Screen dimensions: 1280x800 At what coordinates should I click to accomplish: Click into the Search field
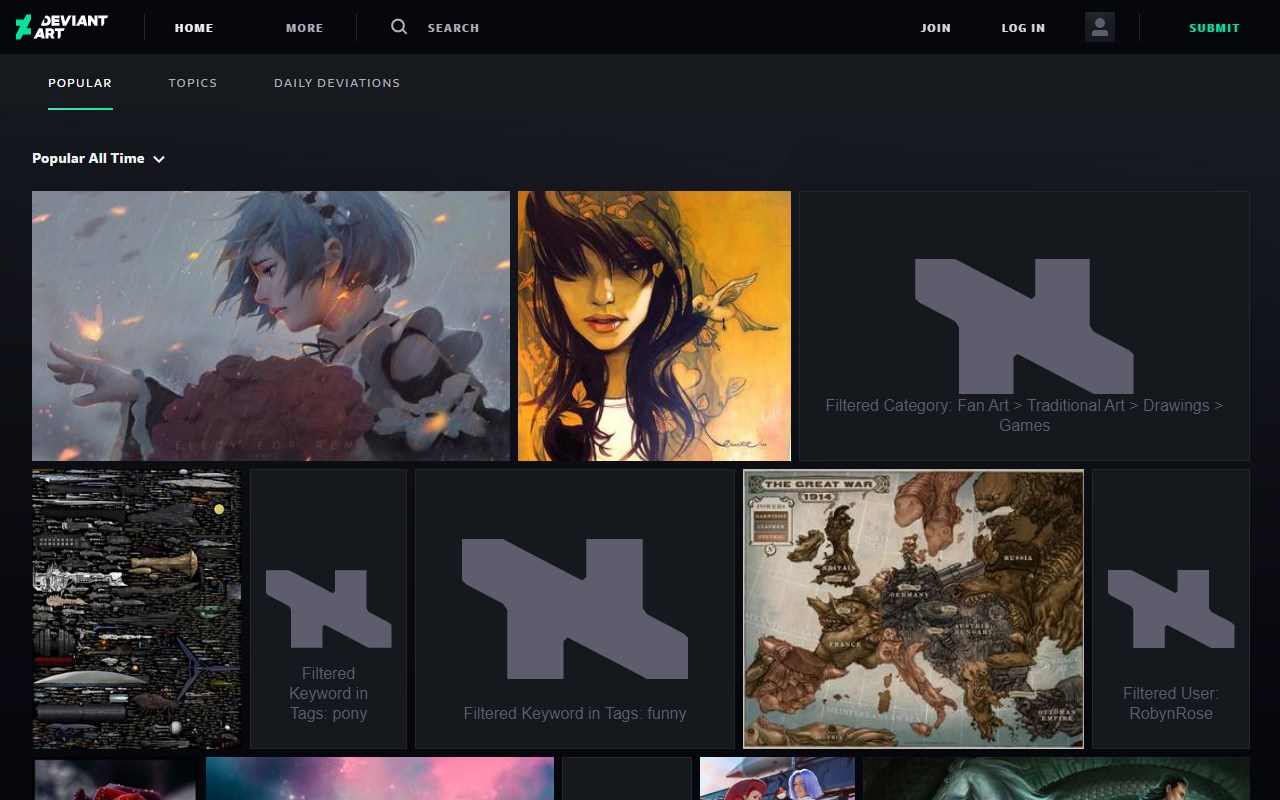tap(453, 28)
